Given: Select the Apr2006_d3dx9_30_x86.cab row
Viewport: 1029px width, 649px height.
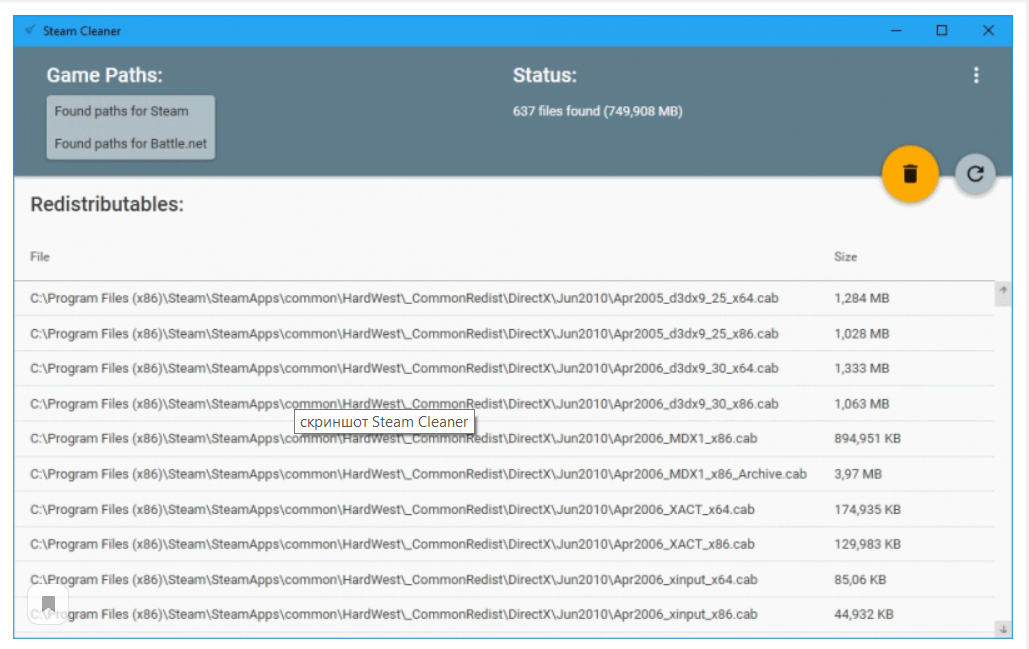Looking at the screenshot, I should coord(504,404).
